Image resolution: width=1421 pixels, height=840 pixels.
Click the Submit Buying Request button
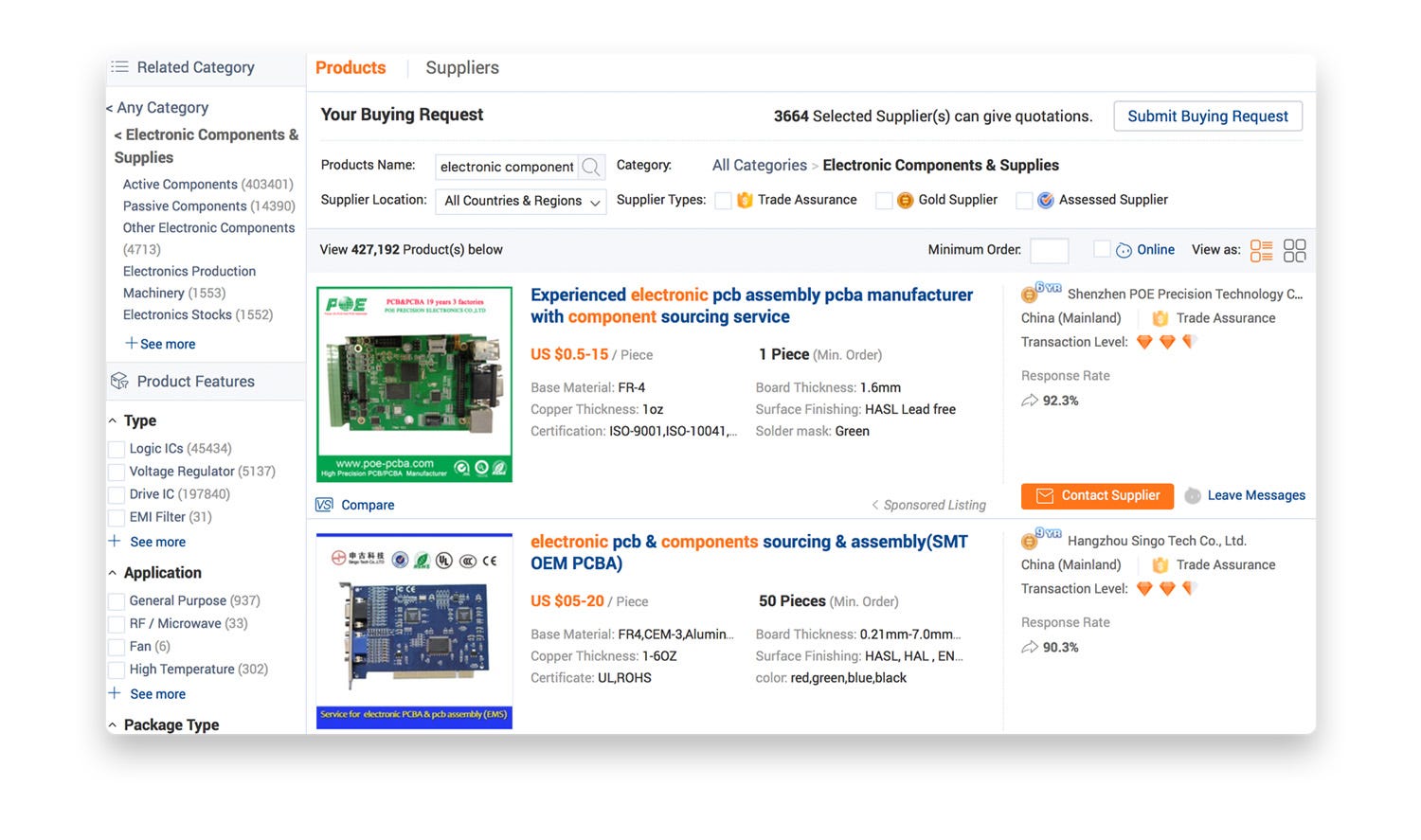tap(1208, 116)
